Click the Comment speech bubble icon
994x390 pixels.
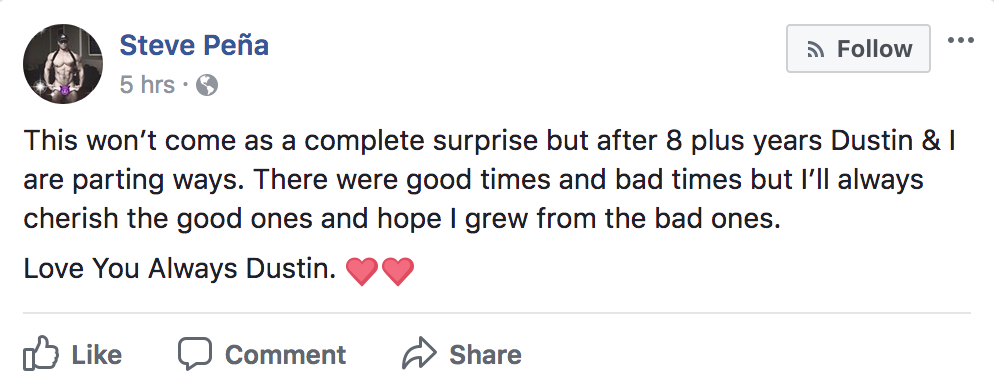tap(194, 354)
